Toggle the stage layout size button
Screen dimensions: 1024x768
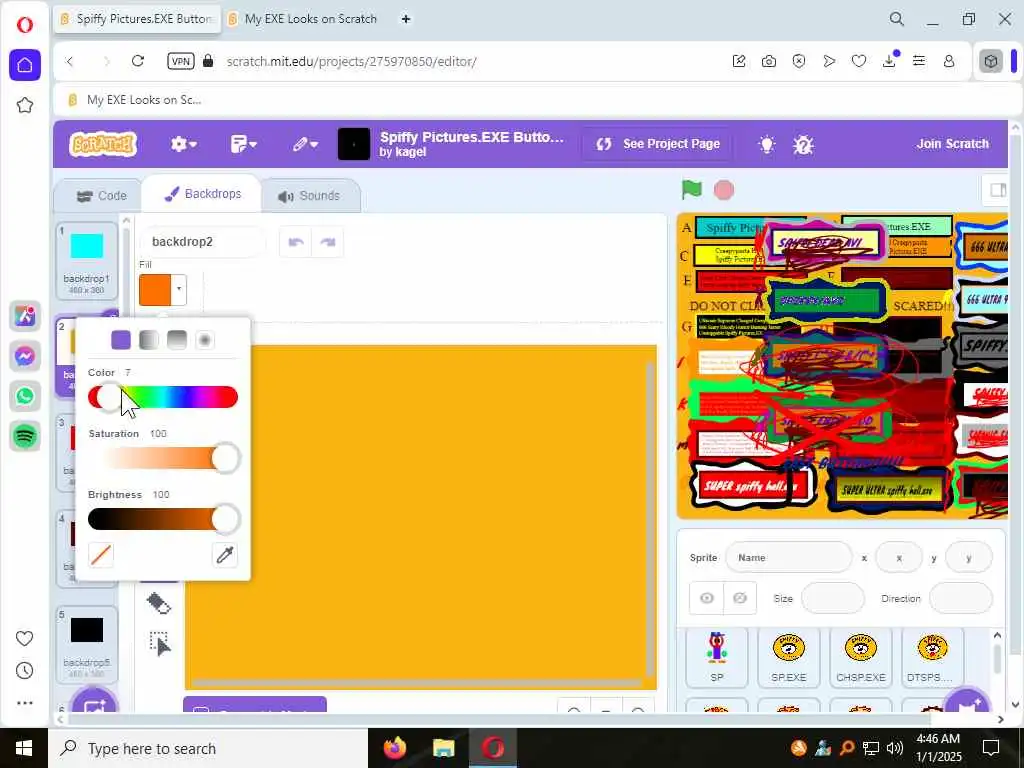[x=997, y=190]
